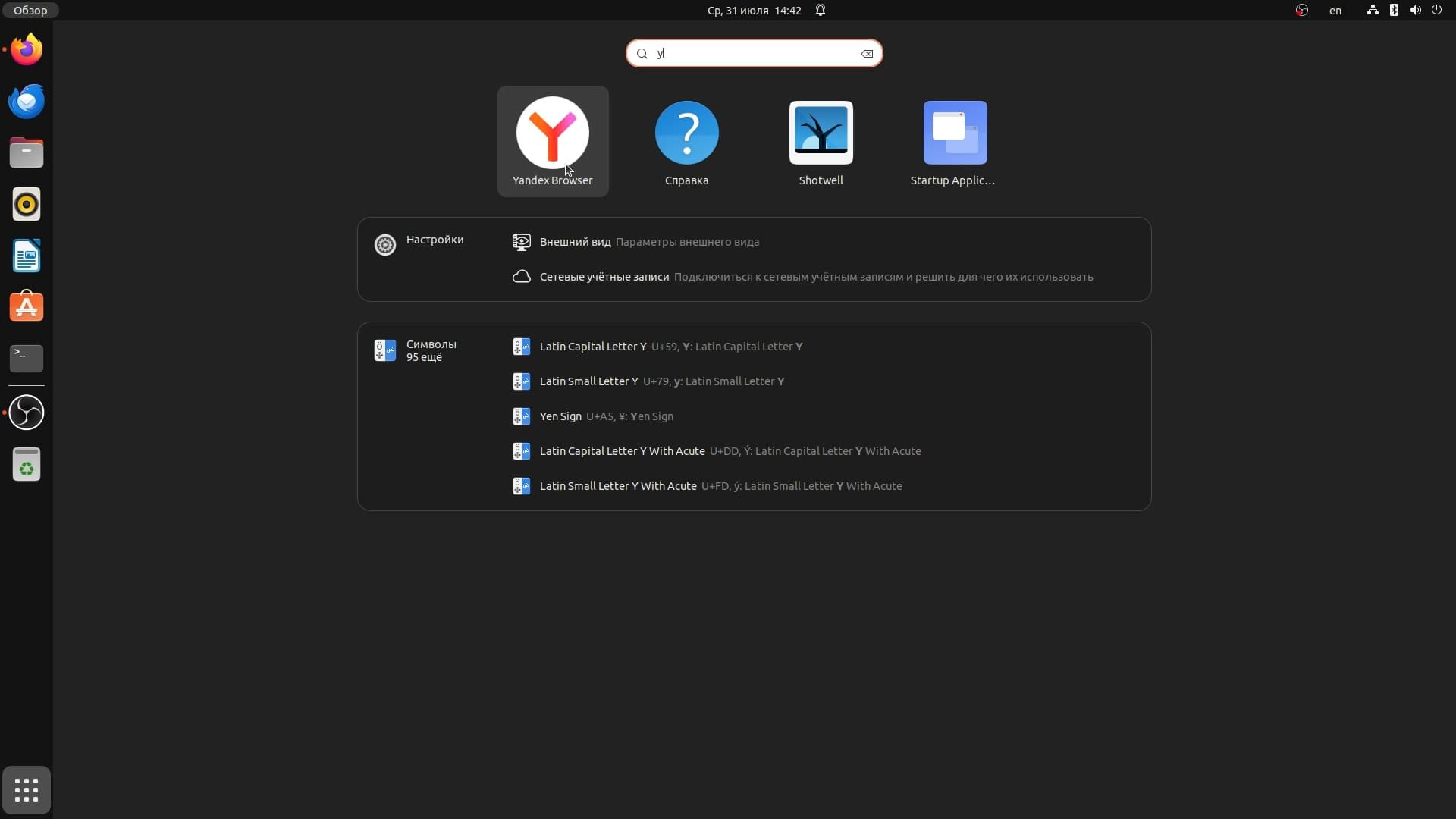
Task: Launch Yandex Browser from search results
Action: (552, 141)
